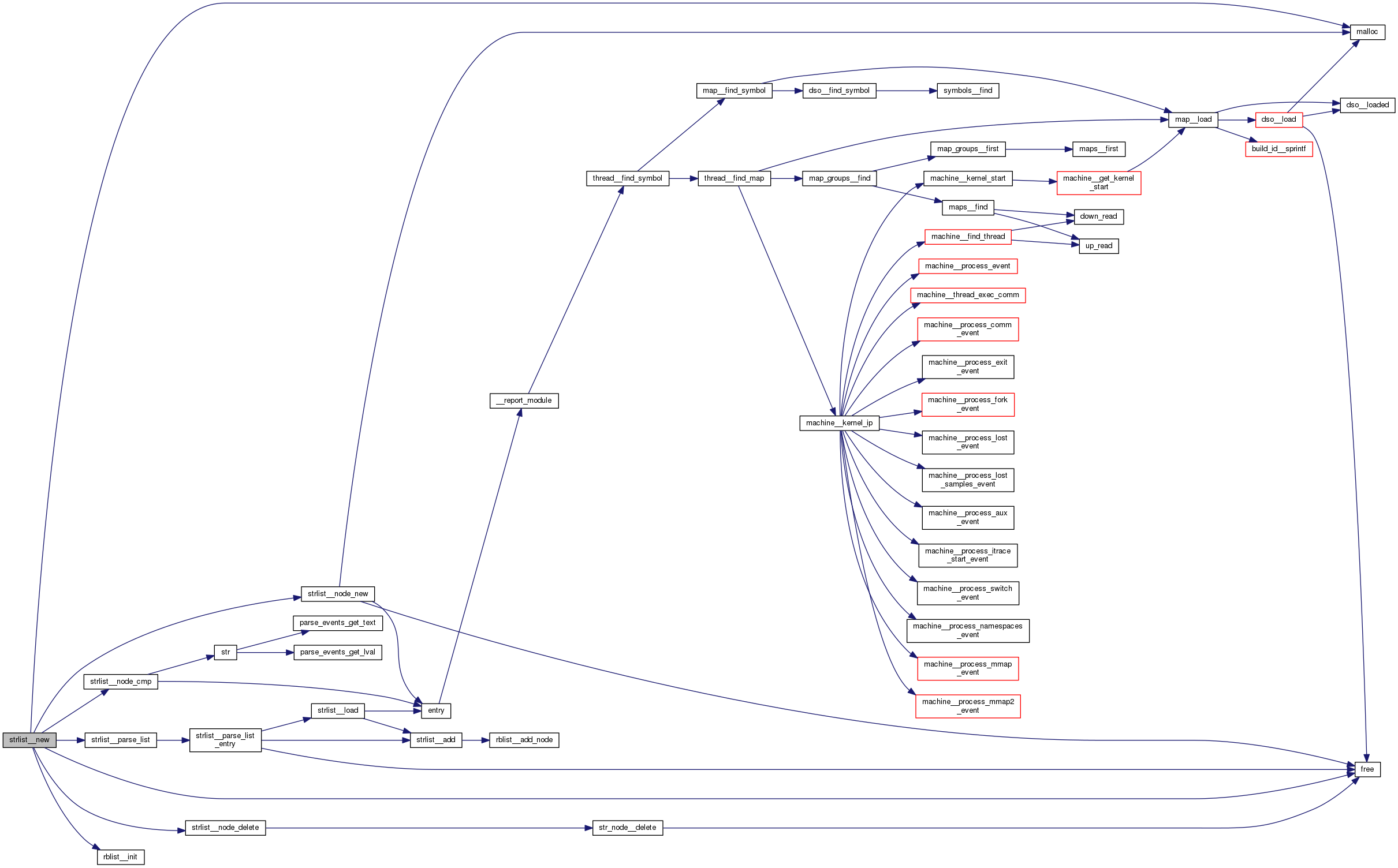The width and height of the screenshot is (1398, 868).
Task: Open thread__find_symbol node
Action: point(627,178)
